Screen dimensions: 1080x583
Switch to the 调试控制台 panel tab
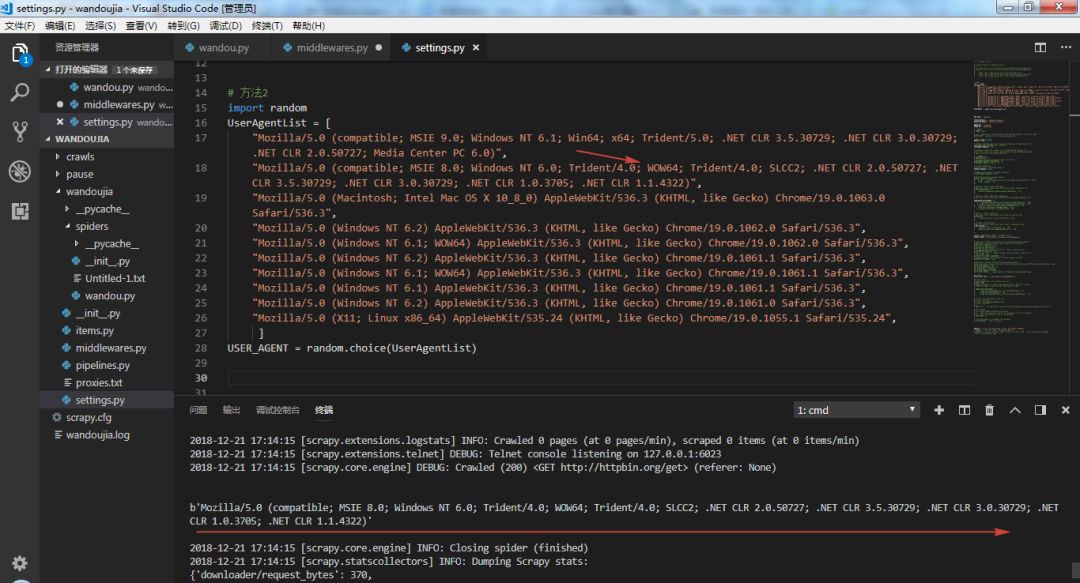278,410
